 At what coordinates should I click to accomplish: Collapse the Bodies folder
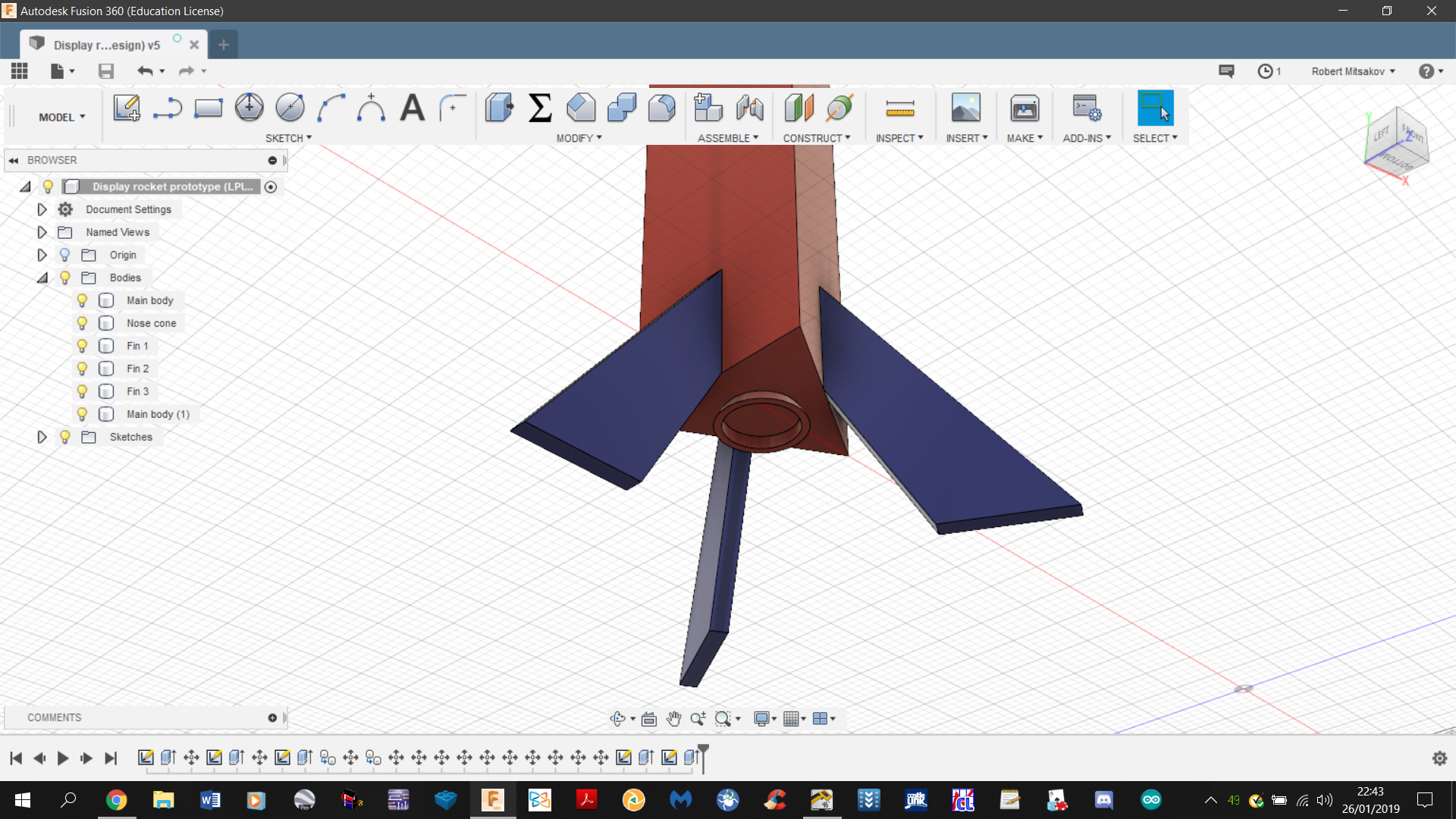(42, 278)
